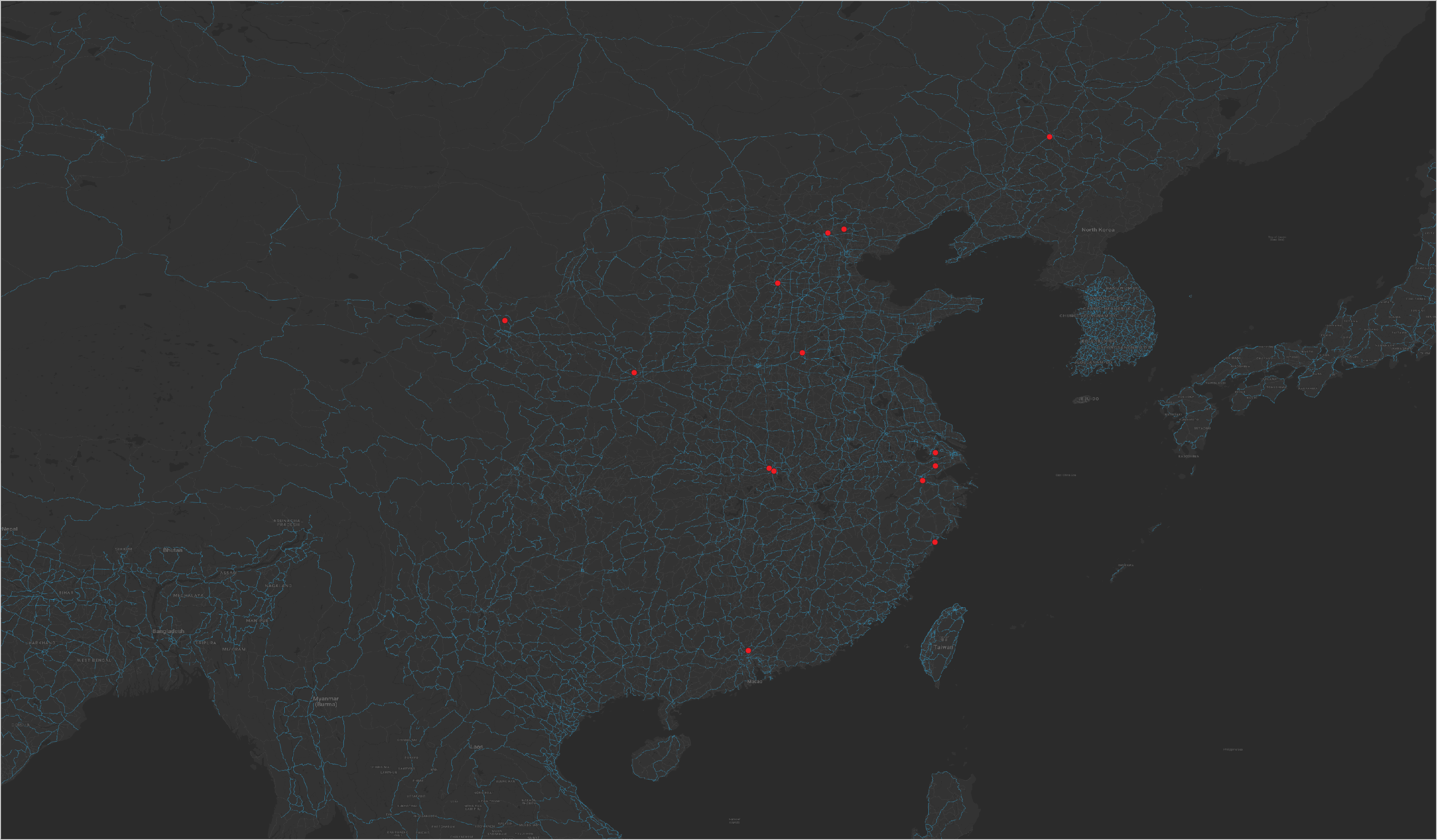Click the Laos country label

pyautogui.click(x=476, y=747)
